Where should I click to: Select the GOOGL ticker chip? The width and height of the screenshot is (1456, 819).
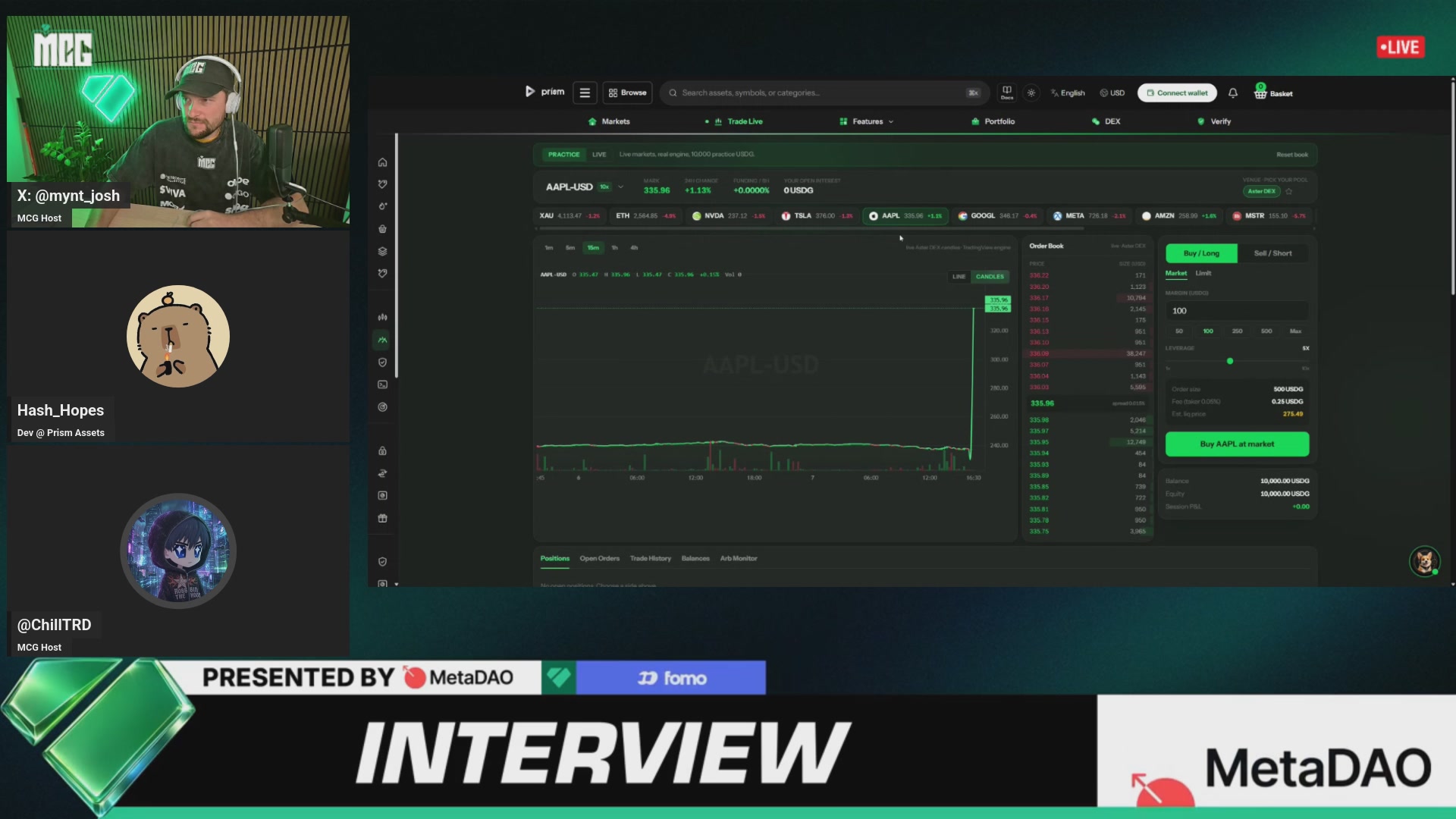(x=997, y=216)
